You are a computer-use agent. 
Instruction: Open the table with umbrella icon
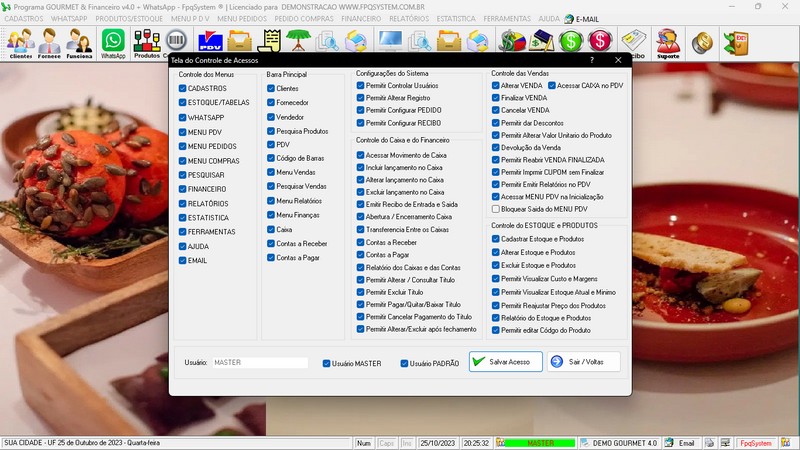pyautogui.click(x=298, y=40)
